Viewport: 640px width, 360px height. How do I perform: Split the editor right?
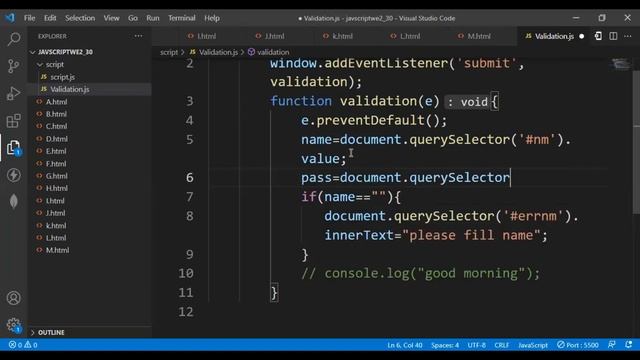click(x=613, y=36)
